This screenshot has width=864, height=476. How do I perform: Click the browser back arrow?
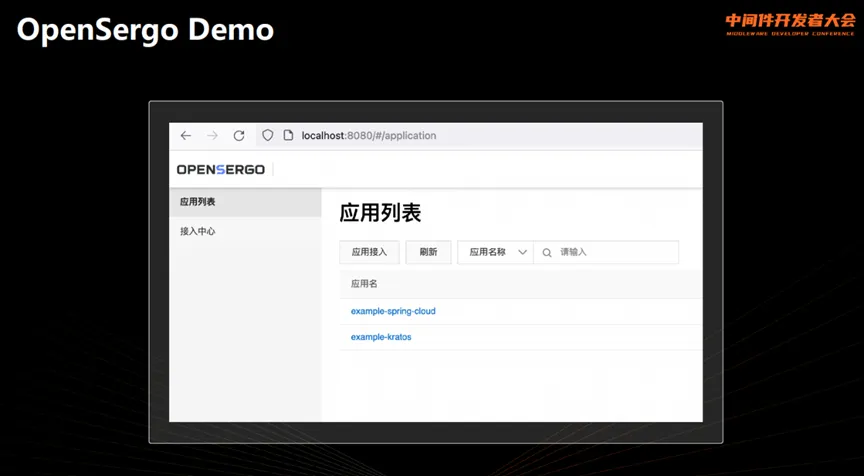click(186, 136)
